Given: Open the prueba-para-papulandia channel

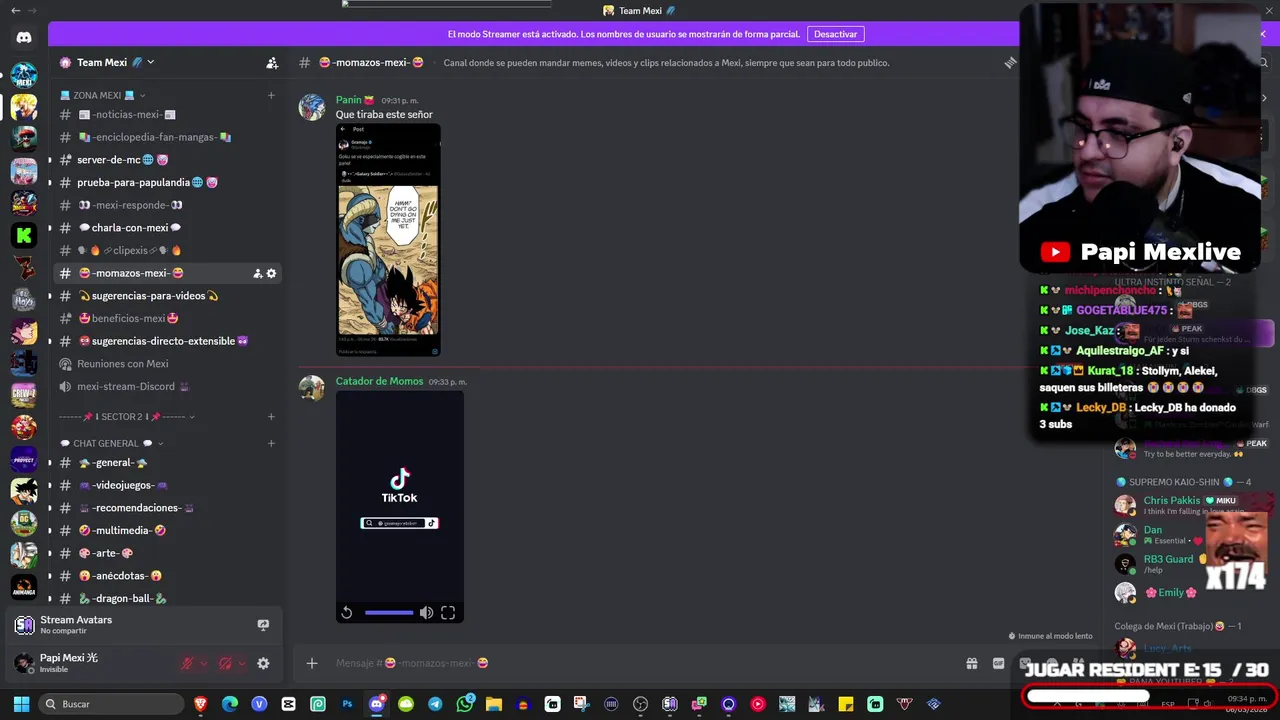Looking at the screenshot, I should point(168,183).
